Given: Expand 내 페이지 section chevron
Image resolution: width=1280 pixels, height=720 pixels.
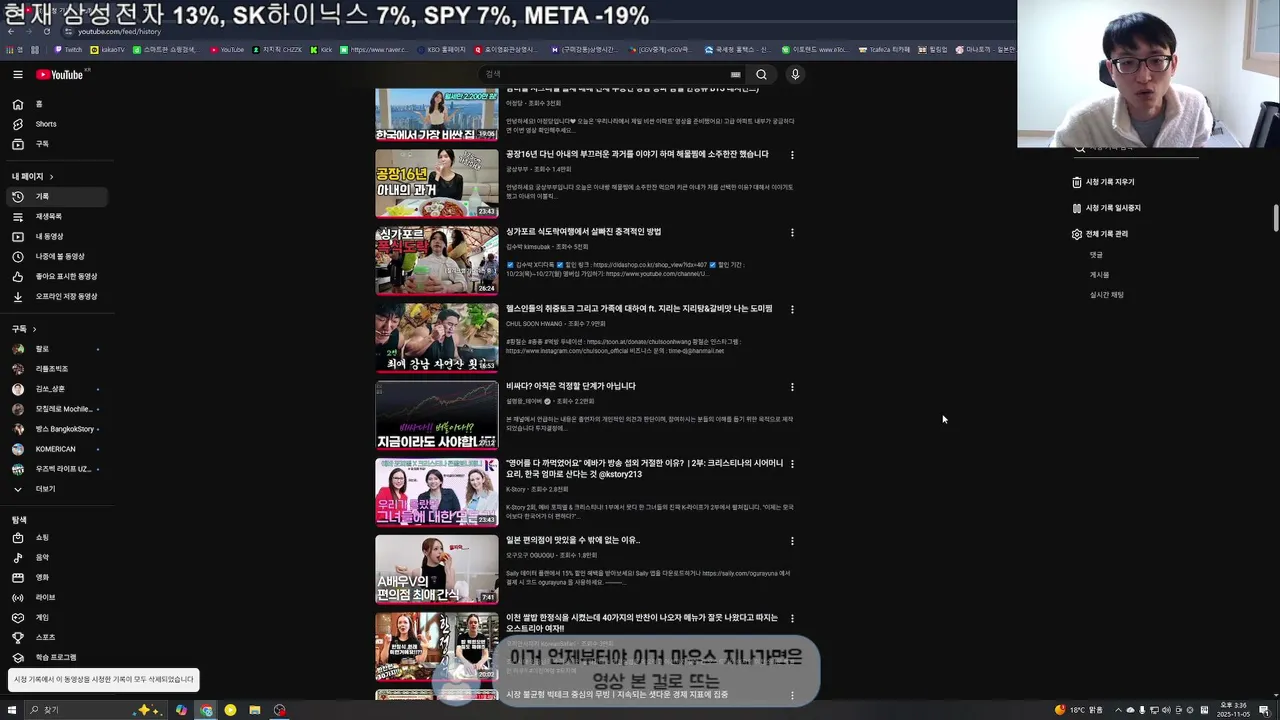Looking at the screenshot, I should (51, 177).
